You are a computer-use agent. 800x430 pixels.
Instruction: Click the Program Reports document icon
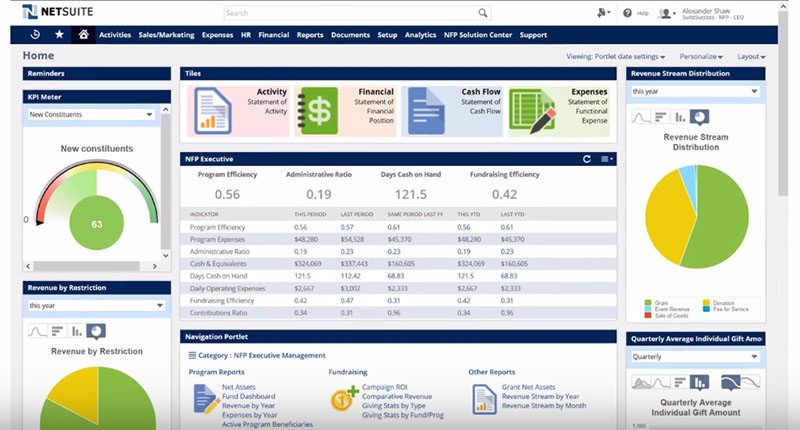(x=205, y=398)
